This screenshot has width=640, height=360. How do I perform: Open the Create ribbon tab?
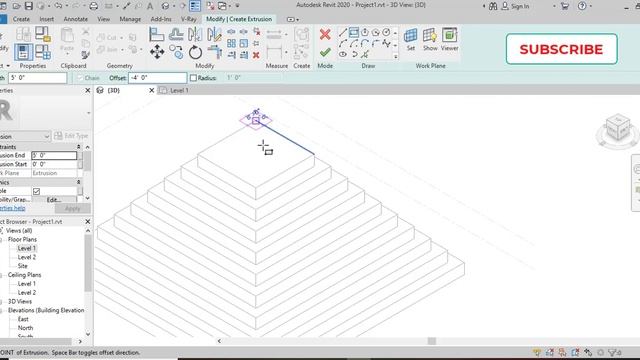tap(21, 19)
